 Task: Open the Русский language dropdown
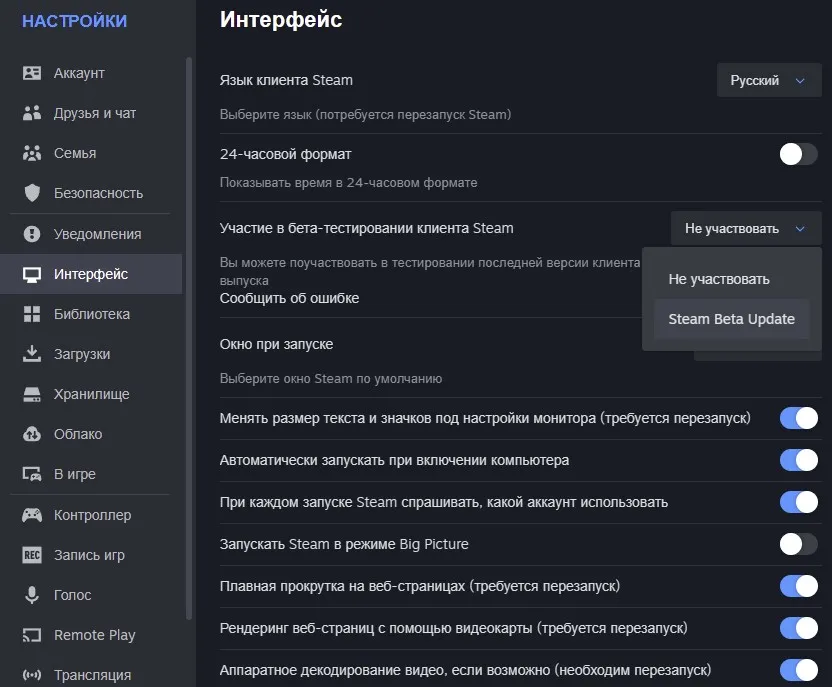click(769, 80)
